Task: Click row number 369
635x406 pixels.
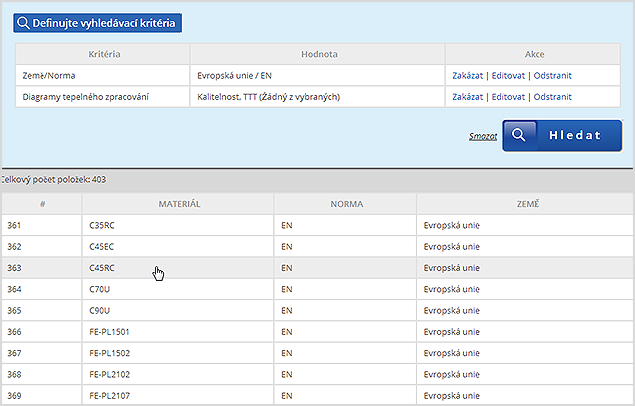Action: (x=14, y=396)
